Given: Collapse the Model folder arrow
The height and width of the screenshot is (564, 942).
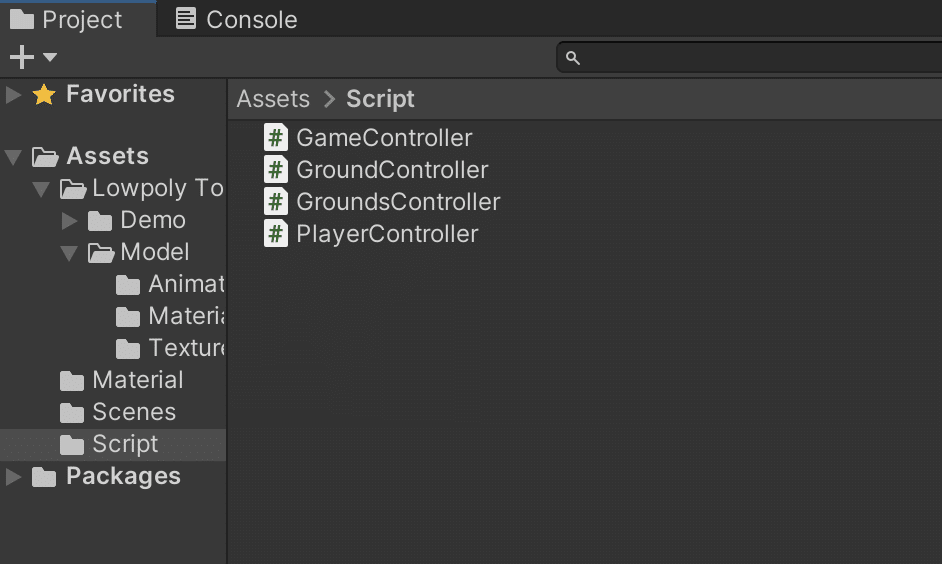Looking at the screenshot, I should (x=69, y=253).
